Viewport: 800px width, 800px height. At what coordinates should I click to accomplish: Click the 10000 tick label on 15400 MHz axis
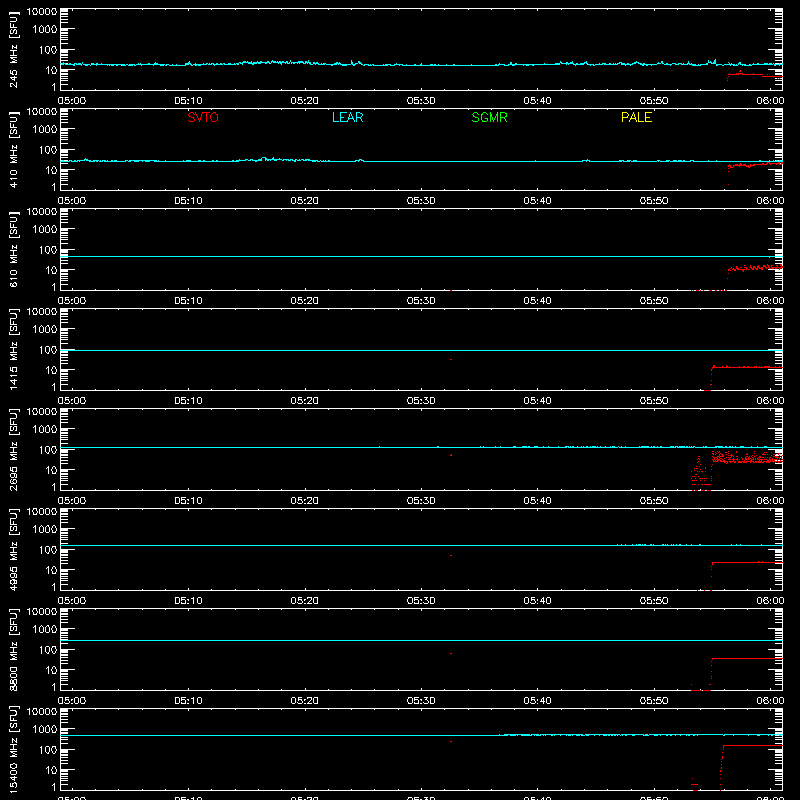pos(42,712)
